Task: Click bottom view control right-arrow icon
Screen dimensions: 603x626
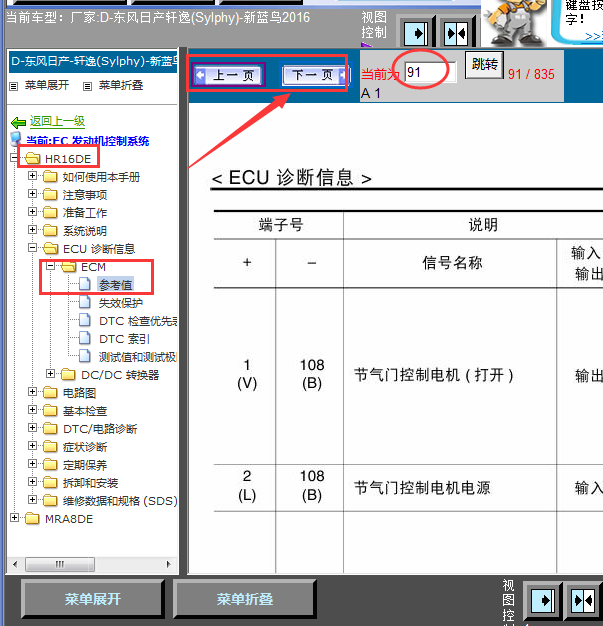Action: click(x=543, y=600)
